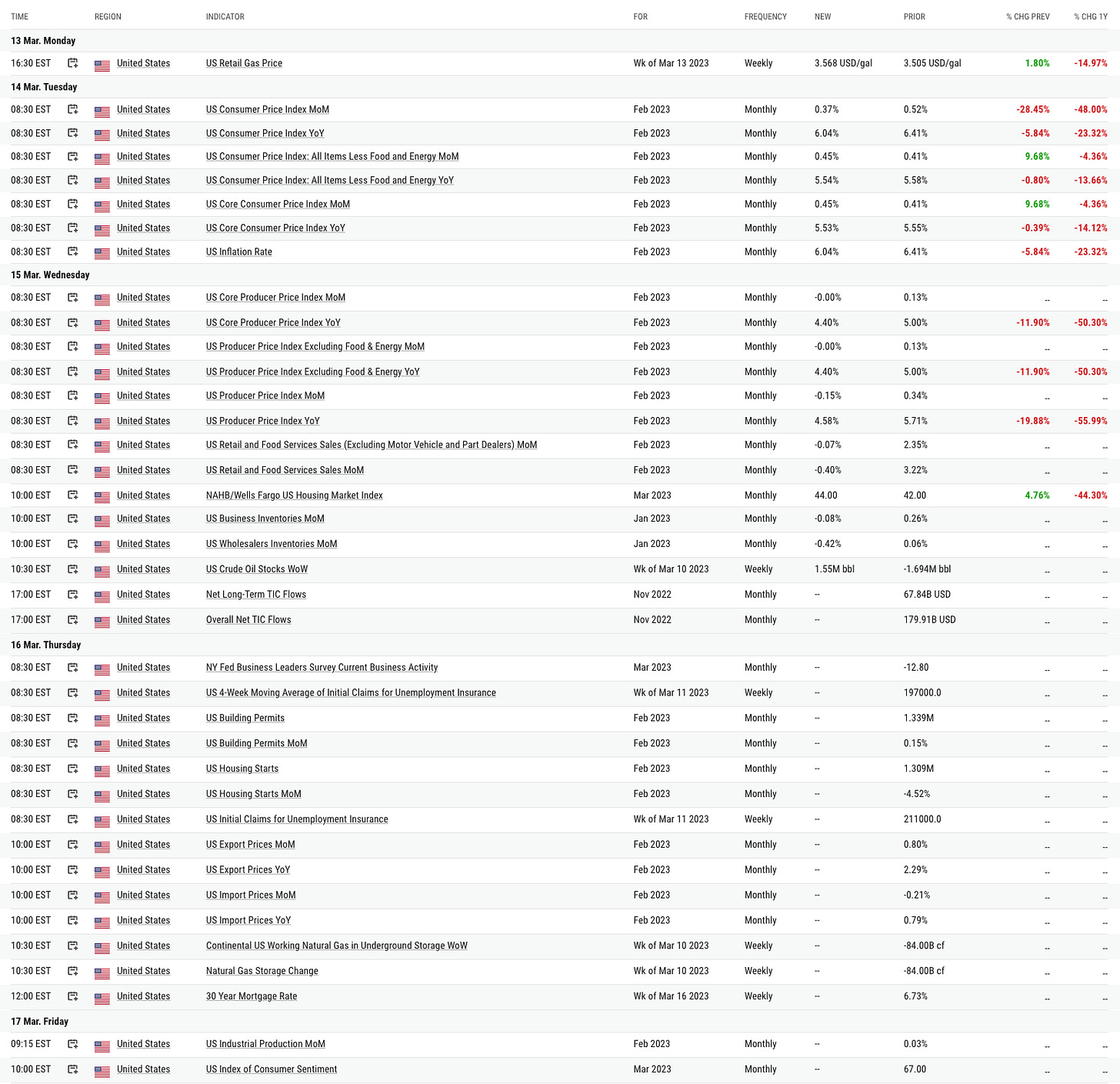Open US 4-Week Moving Average of Initial Claims link
This screenshot has width=1120, height=1084.
click(351, 692)
